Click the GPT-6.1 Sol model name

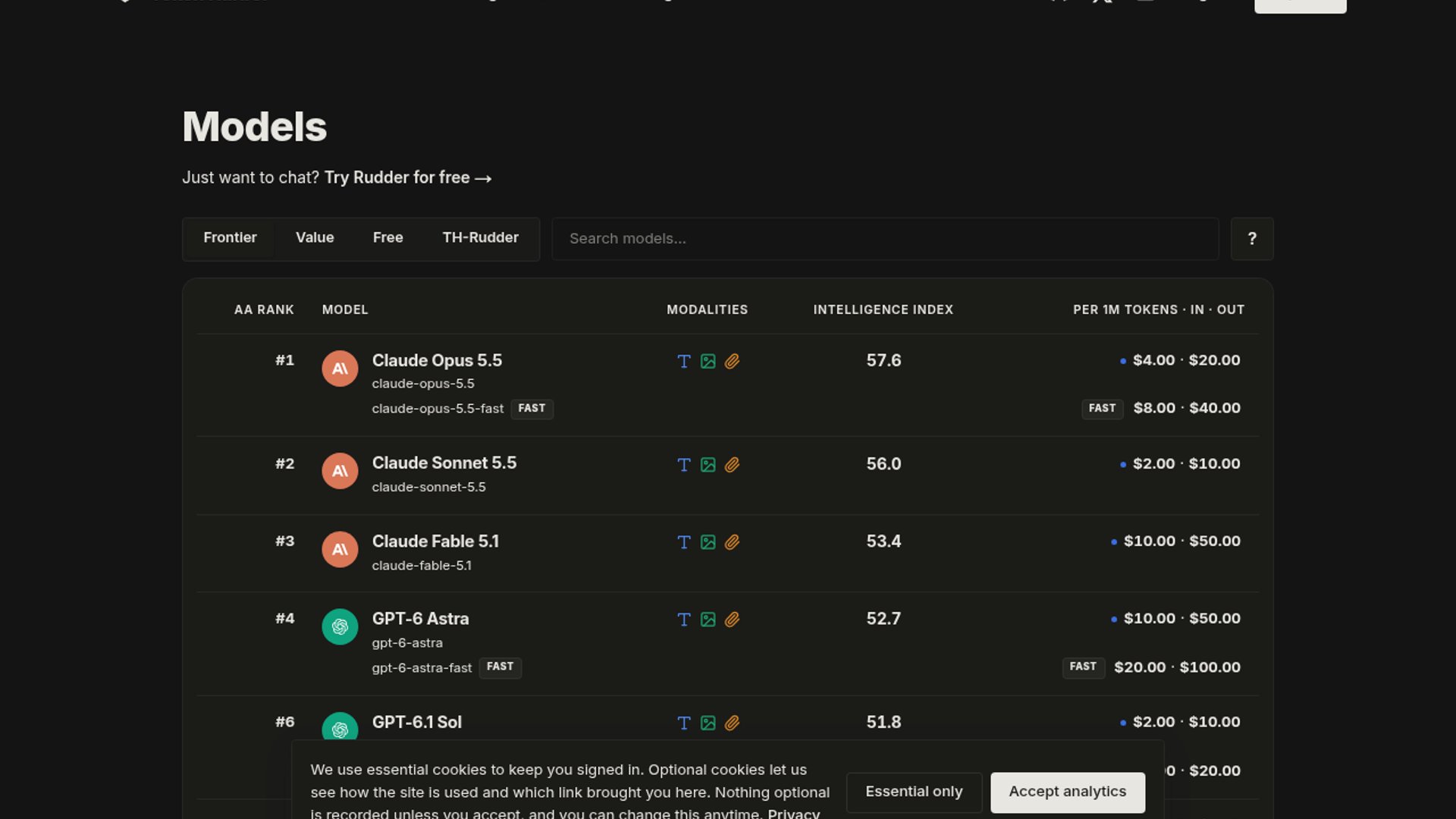pyautogui.click(x=416, y=723)
